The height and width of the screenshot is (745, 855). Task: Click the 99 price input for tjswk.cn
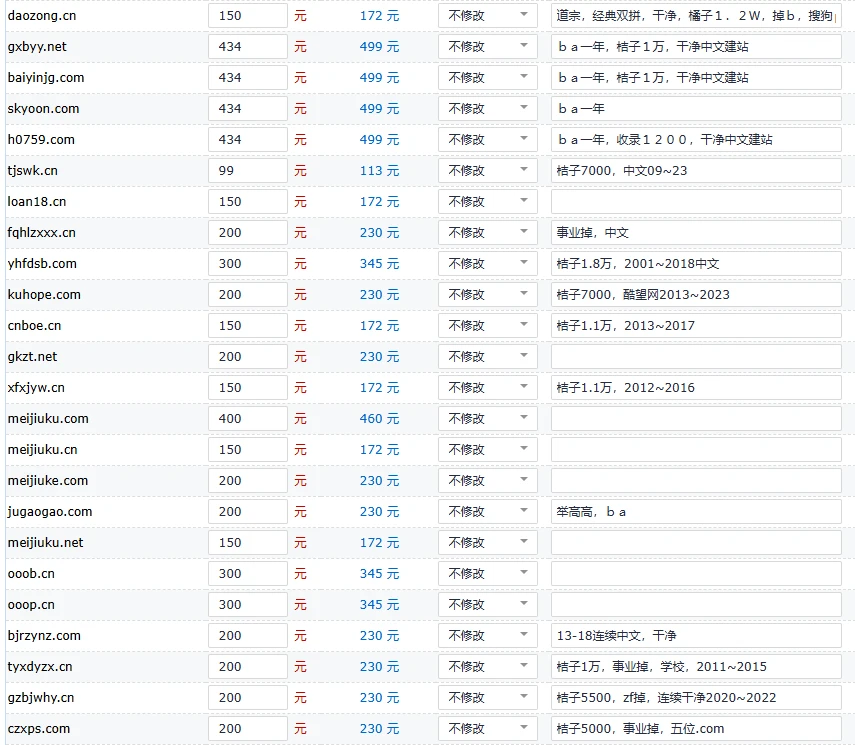coord(247,170)
